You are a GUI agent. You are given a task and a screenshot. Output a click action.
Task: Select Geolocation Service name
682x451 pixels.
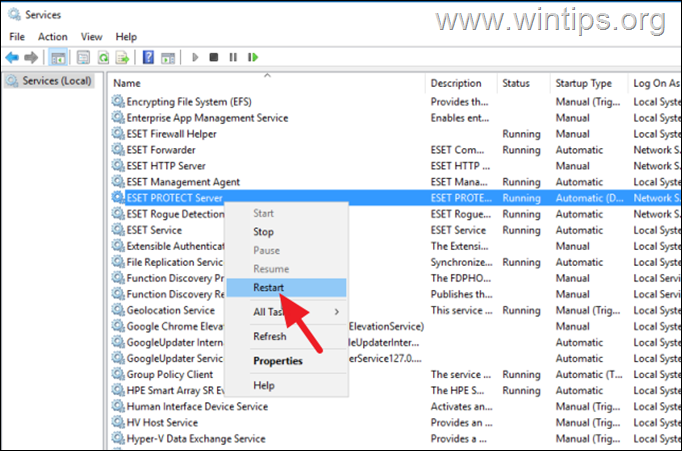coord(170,310)
